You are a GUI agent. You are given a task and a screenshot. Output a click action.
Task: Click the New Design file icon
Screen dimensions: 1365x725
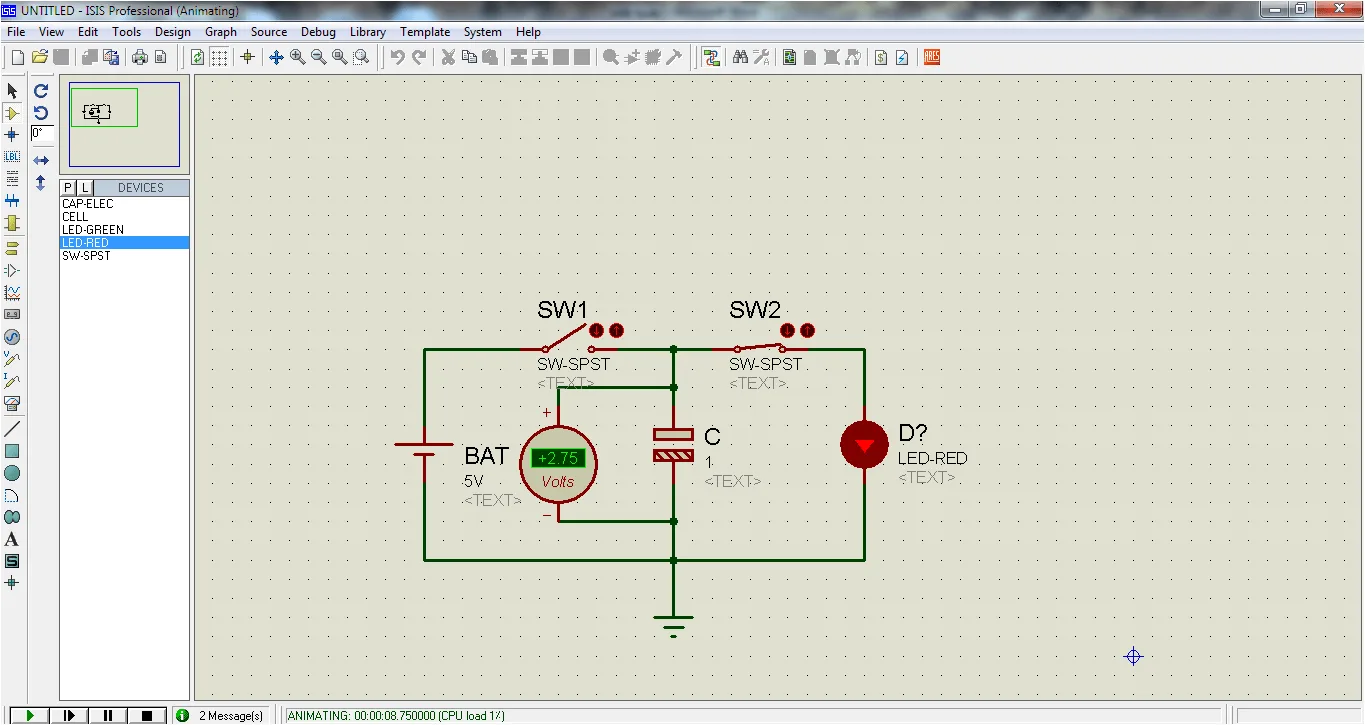click(x=17, y=58)
